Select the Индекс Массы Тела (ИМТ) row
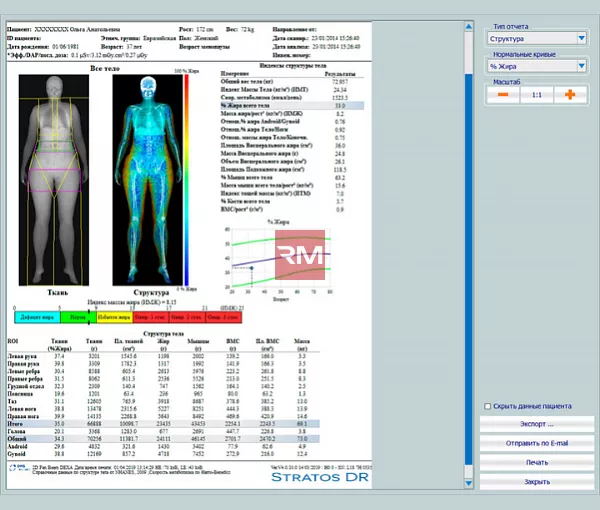This screenshot has width=600, height=510. point(292,90)
